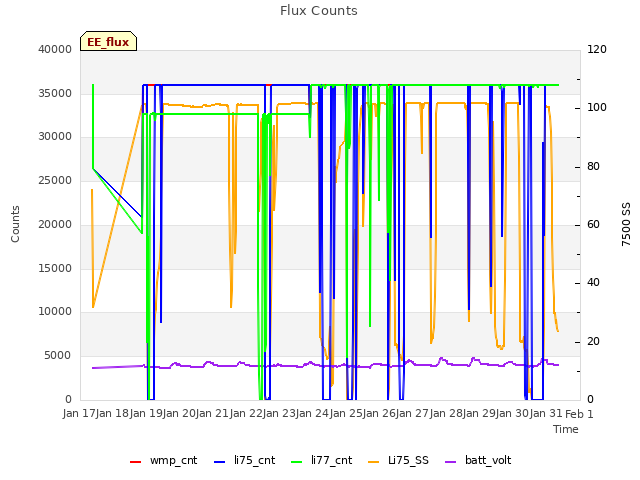The height and width of the screenshot is (480, 640).
Task: Click the 25000 tick on Counts axis
Action: [55, 180]
